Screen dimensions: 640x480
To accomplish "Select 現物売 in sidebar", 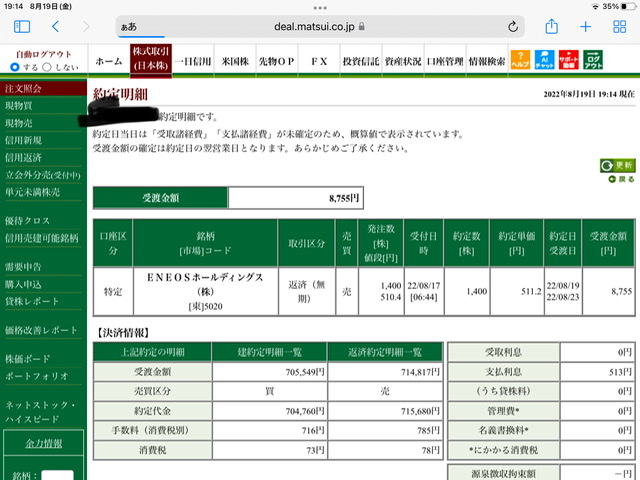I will 19,123.
